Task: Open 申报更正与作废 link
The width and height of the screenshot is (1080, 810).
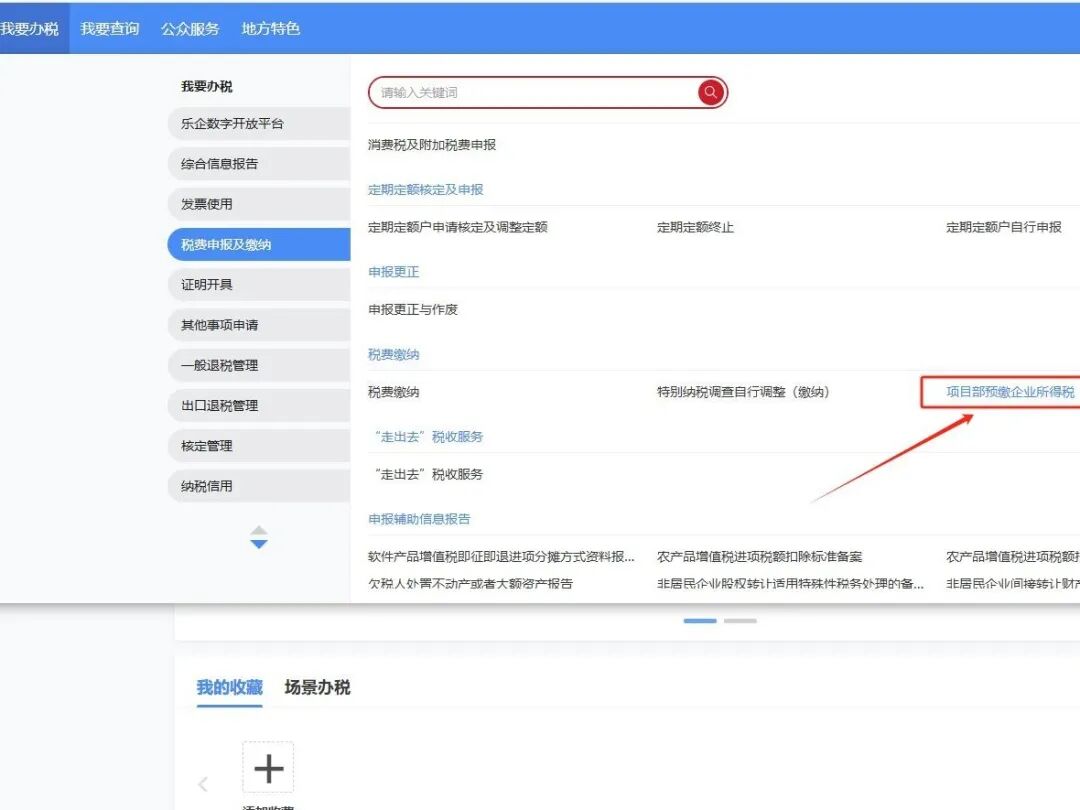Action: click(x=413, y=309)
